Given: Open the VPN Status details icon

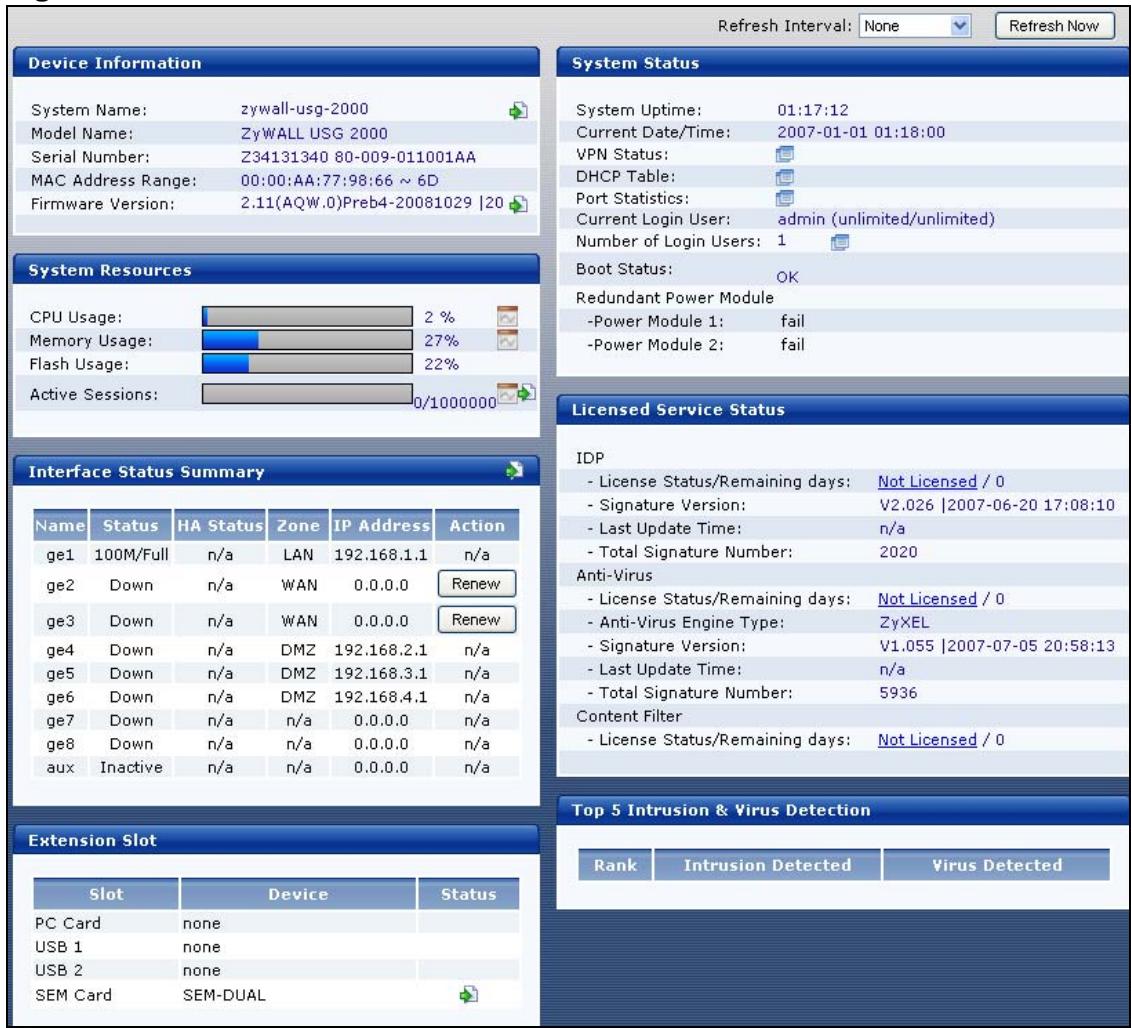Looking at the screenshot, I should click(x=785, y=154).
